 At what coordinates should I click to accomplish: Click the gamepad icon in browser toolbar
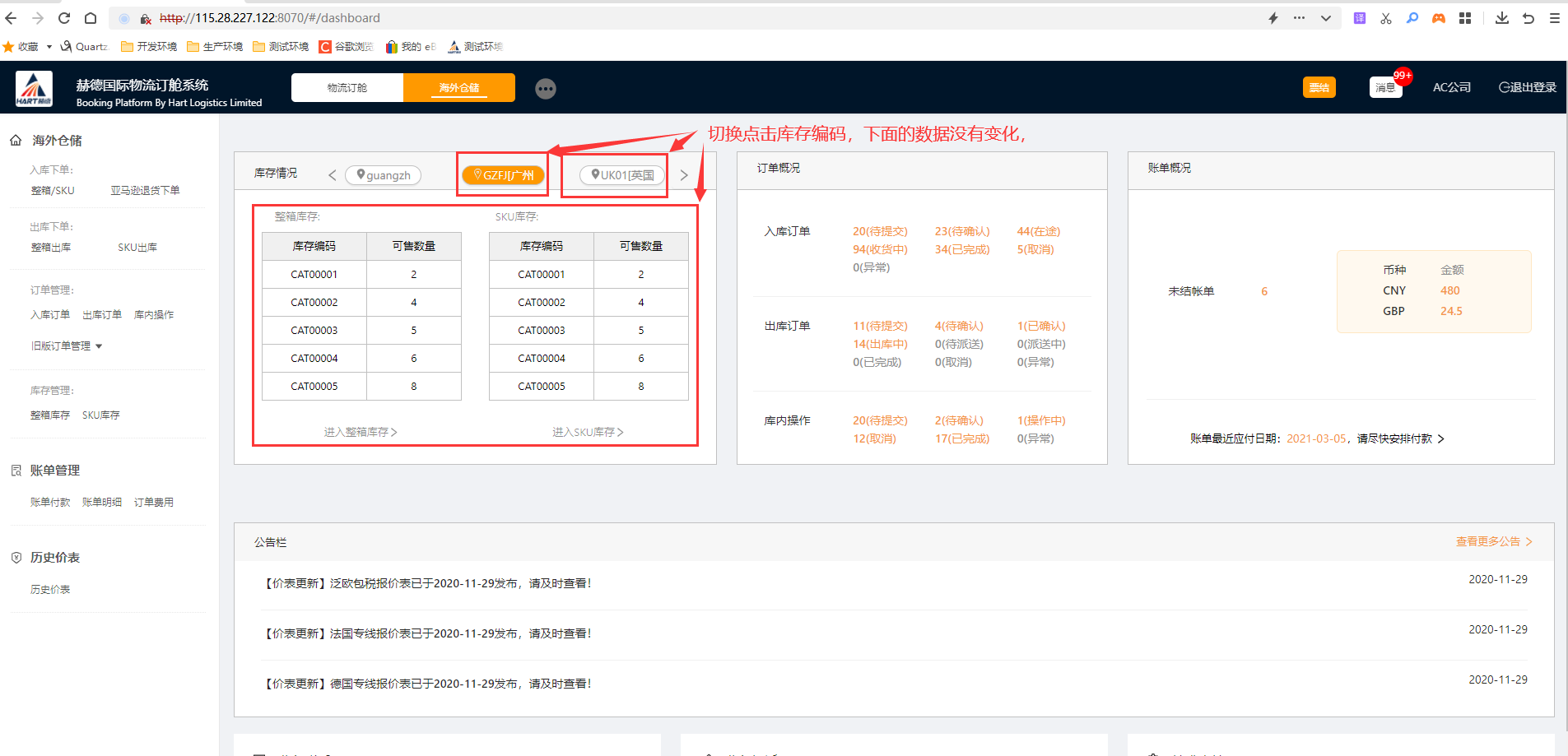coord(1439,18)
